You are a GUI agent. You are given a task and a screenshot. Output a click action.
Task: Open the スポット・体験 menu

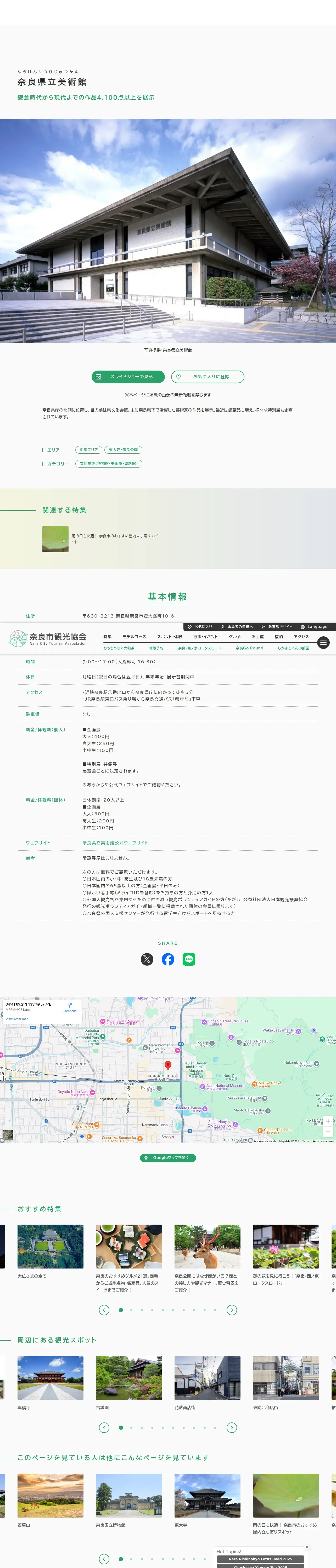(x=170, y=637)
